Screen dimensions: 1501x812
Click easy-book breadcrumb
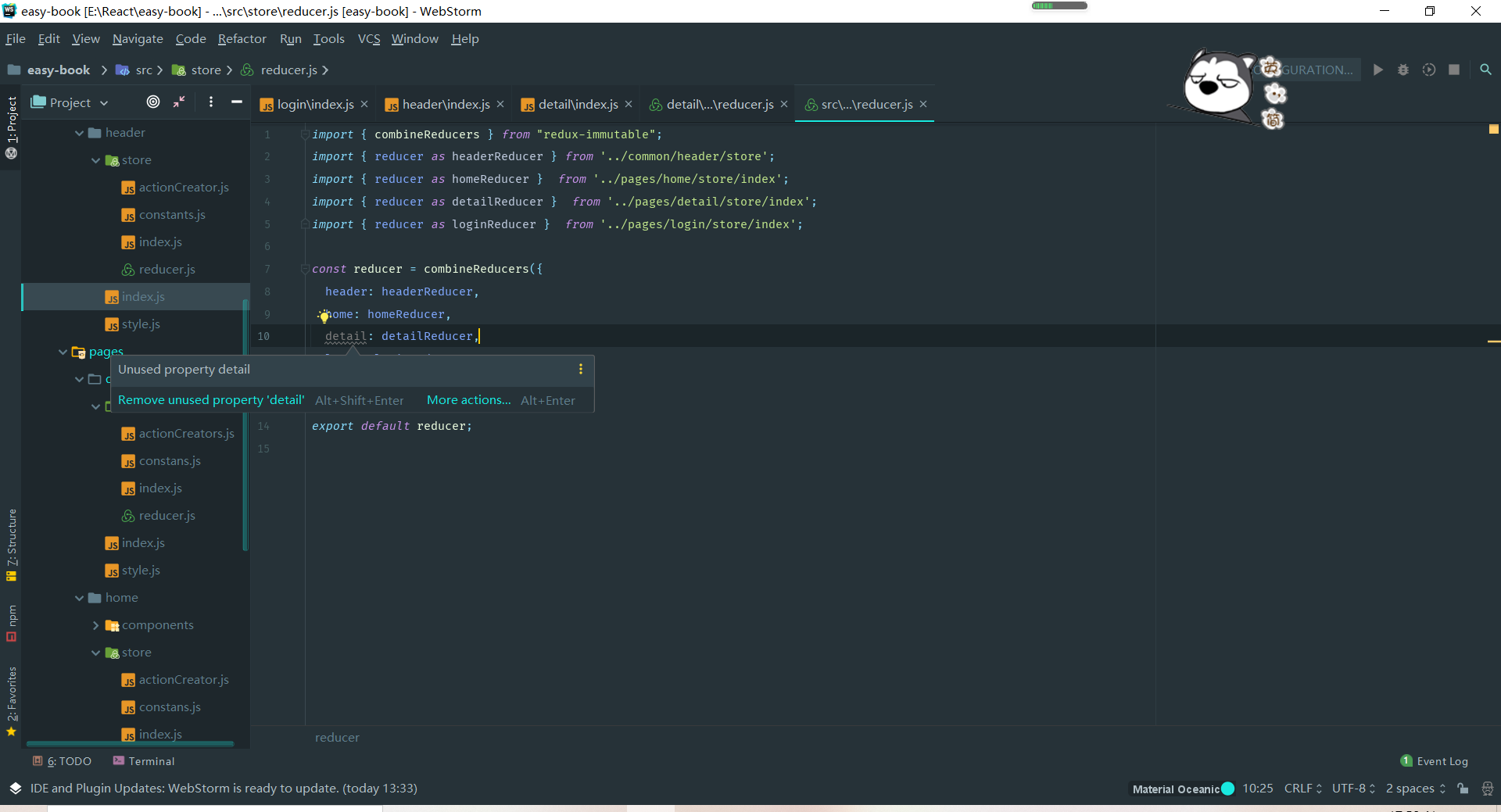(58, 70)
